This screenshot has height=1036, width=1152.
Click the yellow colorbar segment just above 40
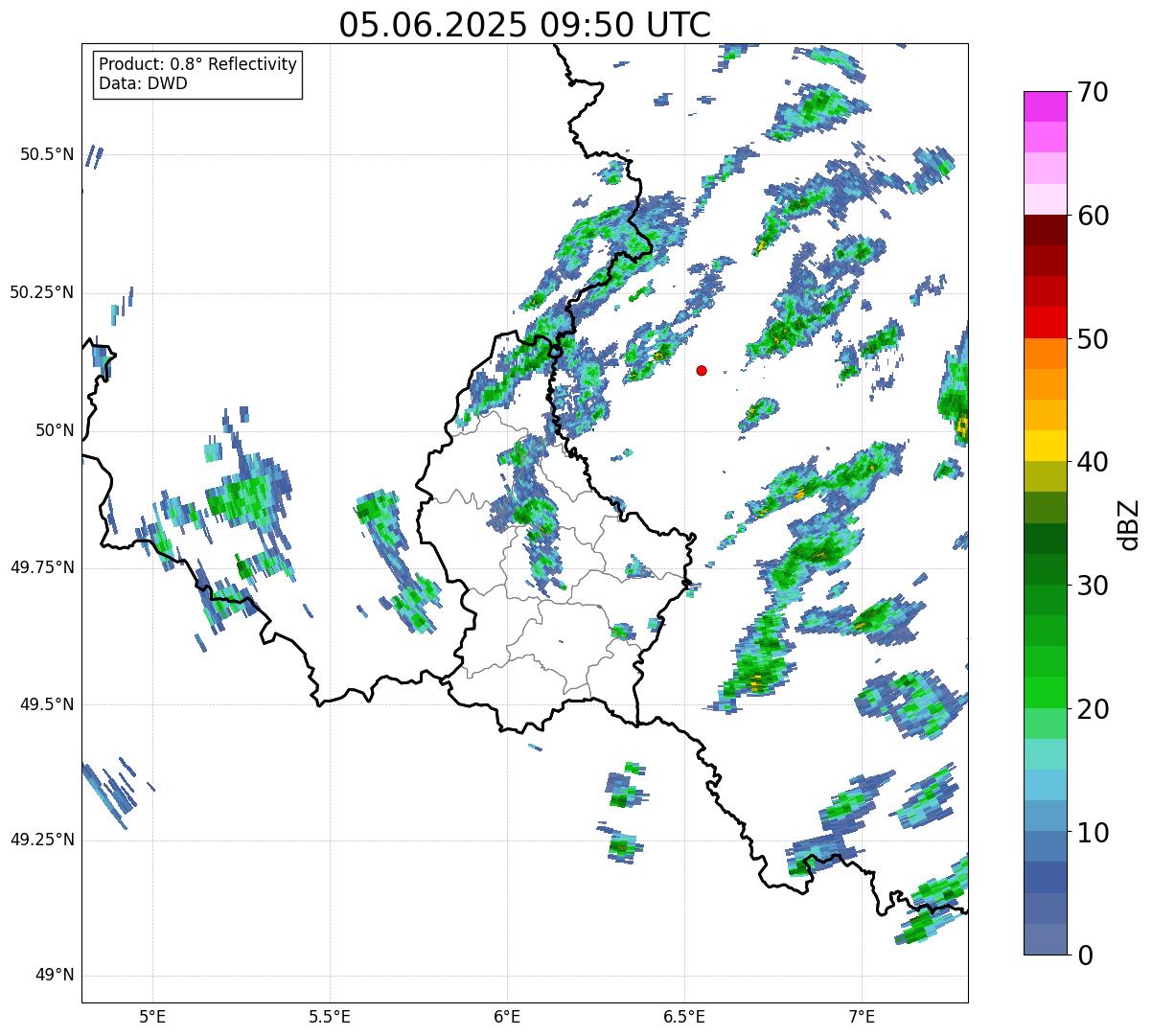[1045, 446]
